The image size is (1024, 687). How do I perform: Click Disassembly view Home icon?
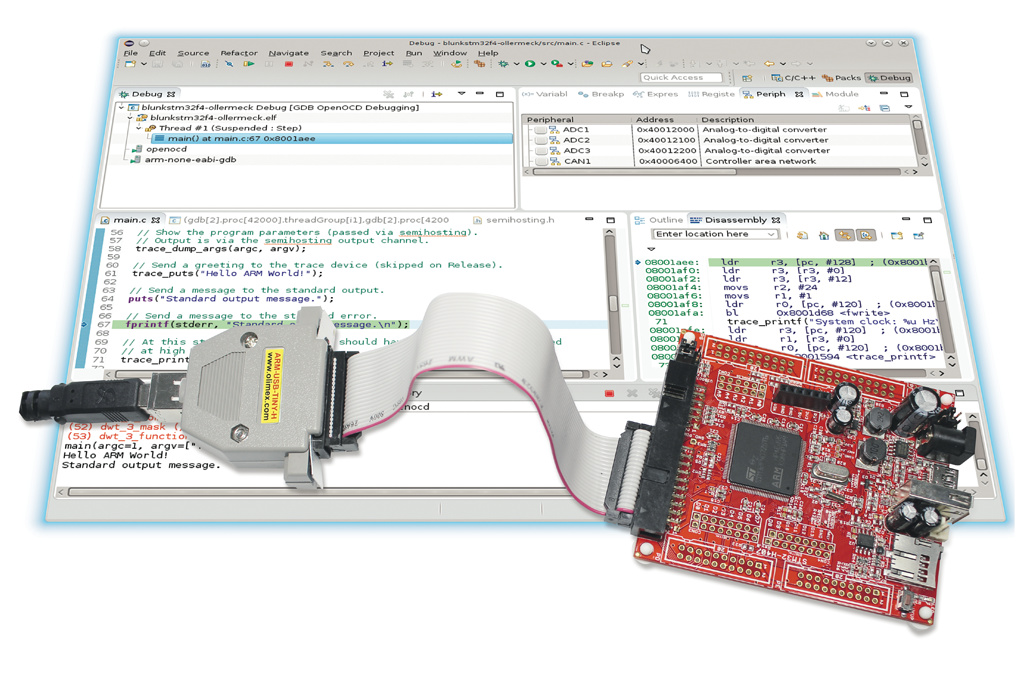[x=824, y=235]
